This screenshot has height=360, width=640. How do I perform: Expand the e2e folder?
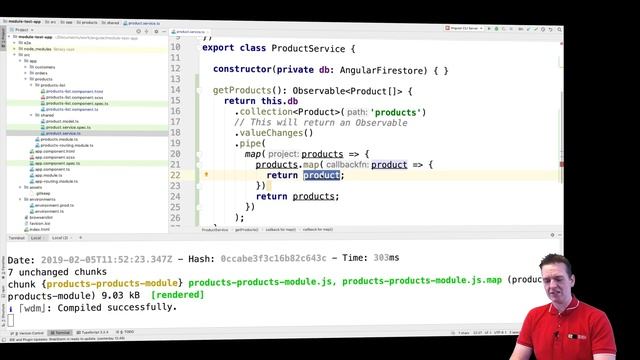pyautogui.click(x=15, y=42)
